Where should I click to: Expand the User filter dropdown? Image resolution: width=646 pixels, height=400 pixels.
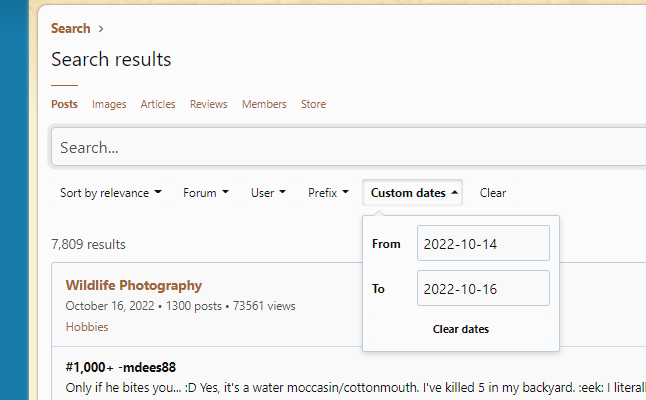click(x=268, y=193)
